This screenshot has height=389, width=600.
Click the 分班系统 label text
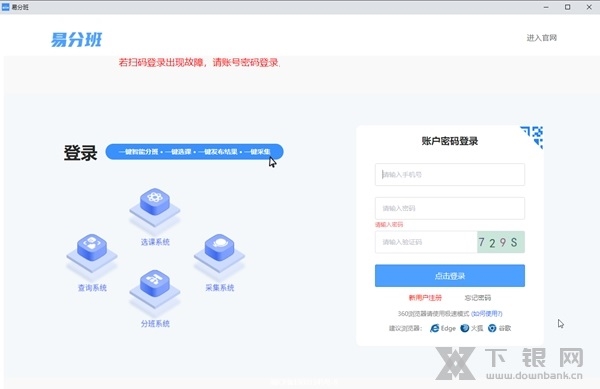tap(155, 324)
